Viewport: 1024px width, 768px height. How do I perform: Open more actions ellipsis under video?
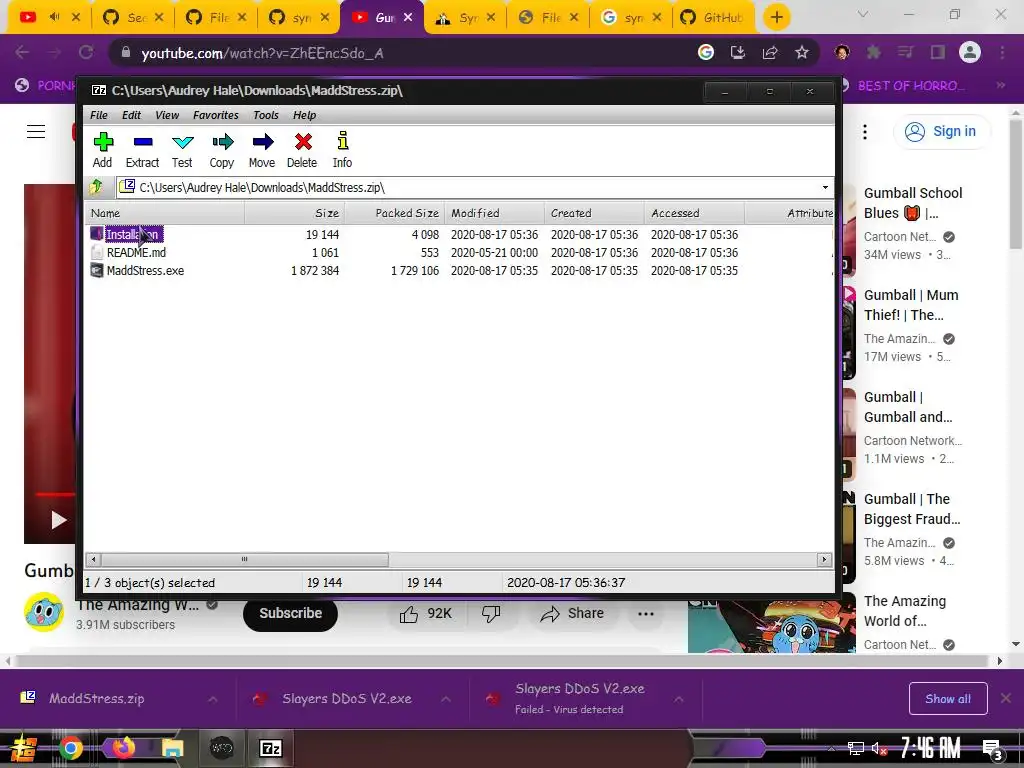tap(646, 613)
